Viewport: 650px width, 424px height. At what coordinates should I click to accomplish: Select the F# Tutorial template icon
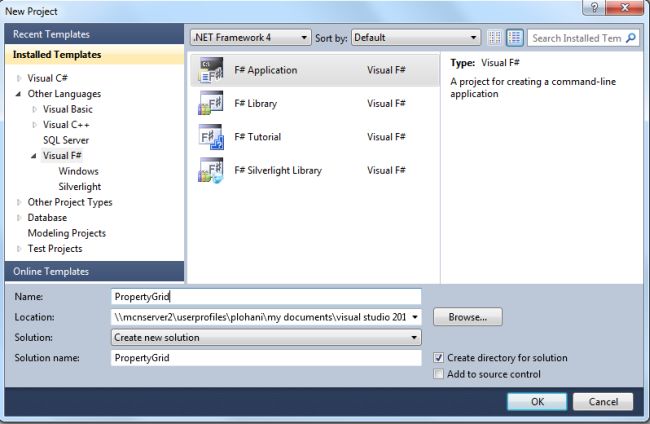[x=211, y=137]
